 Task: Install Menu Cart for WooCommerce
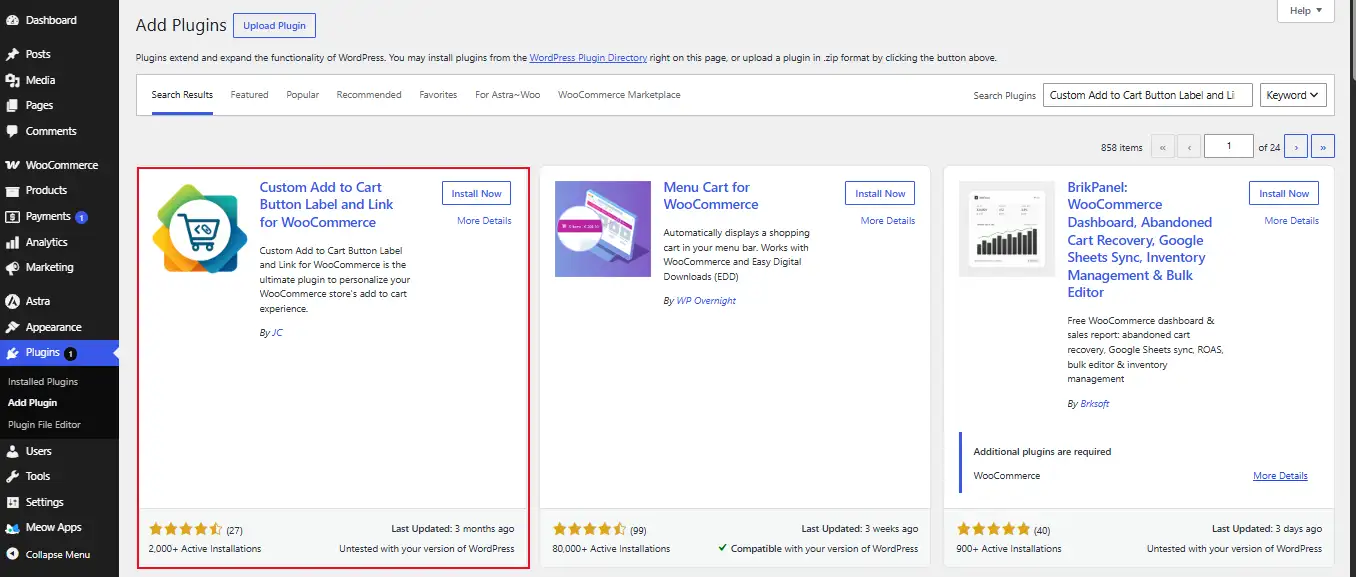tap(880, 193)
